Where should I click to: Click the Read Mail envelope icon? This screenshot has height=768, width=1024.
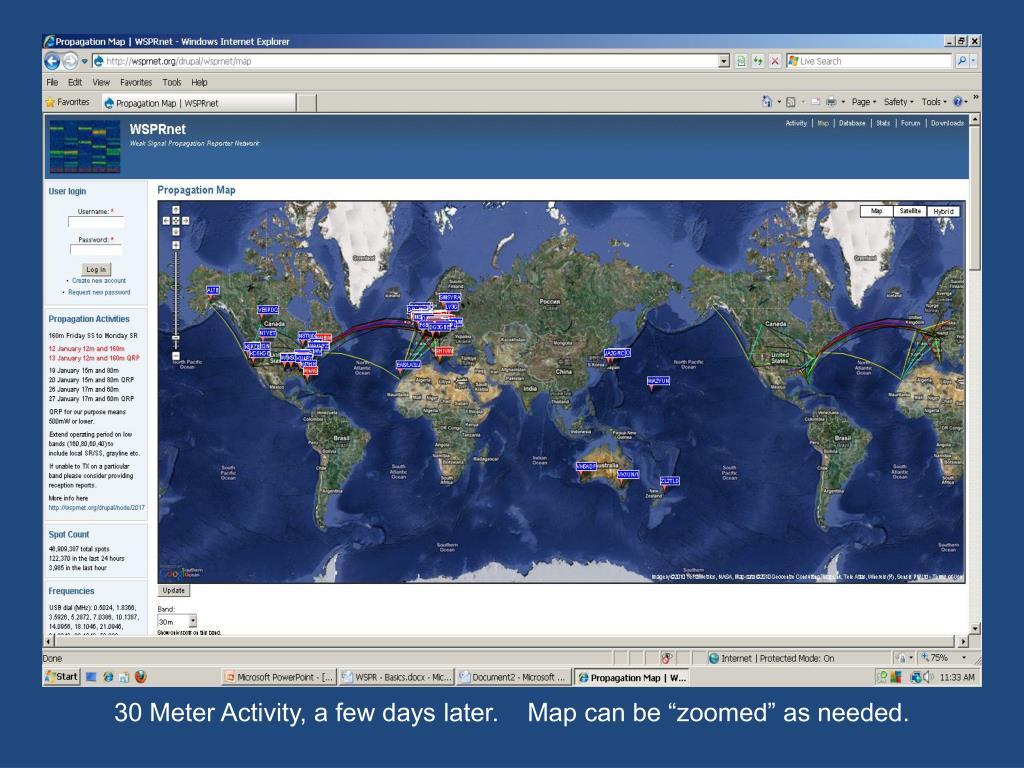(816, 102)
